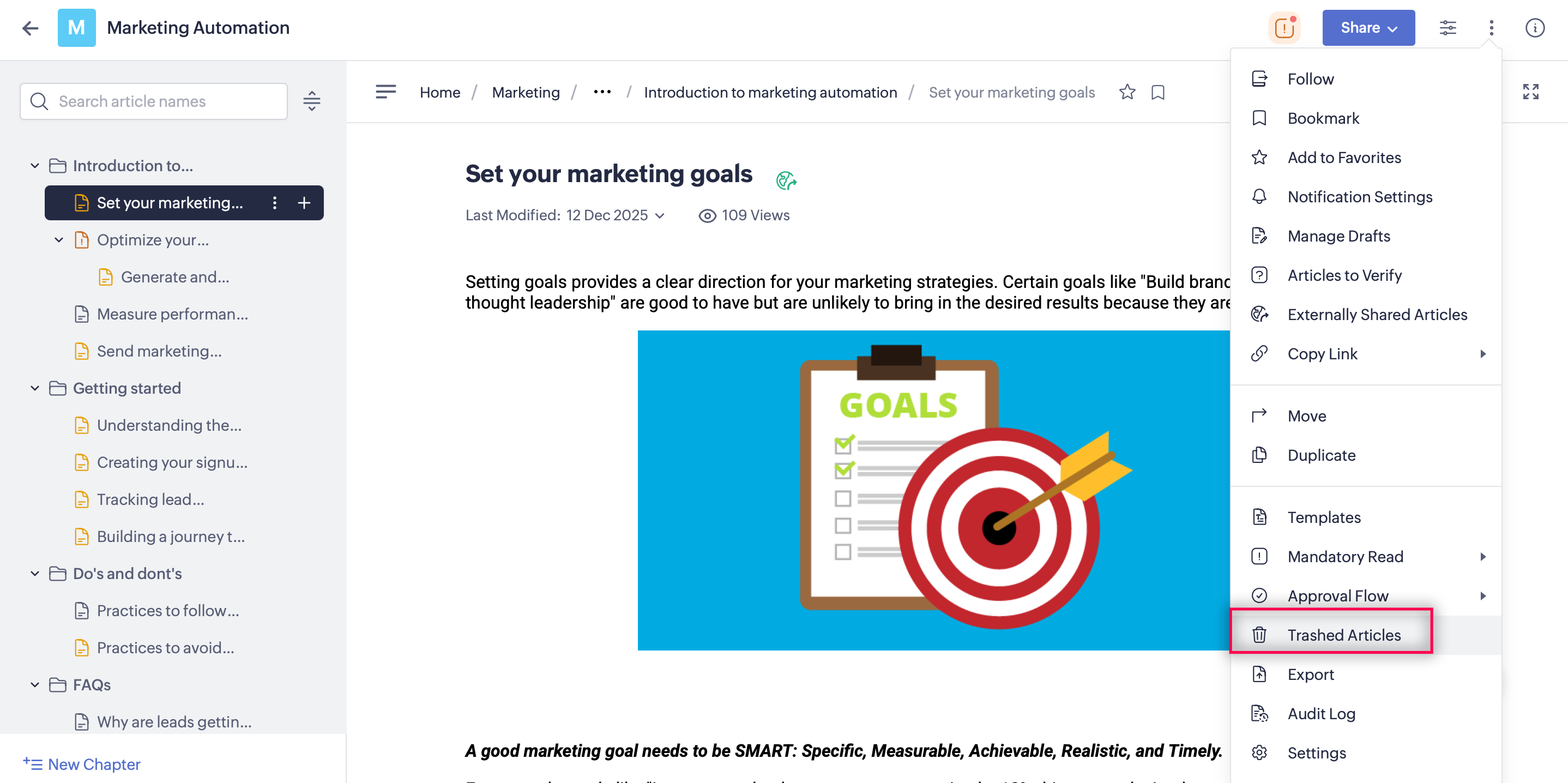Select Trashed Articles from menu
The image size is (1568, 783).
(1343, 635)
